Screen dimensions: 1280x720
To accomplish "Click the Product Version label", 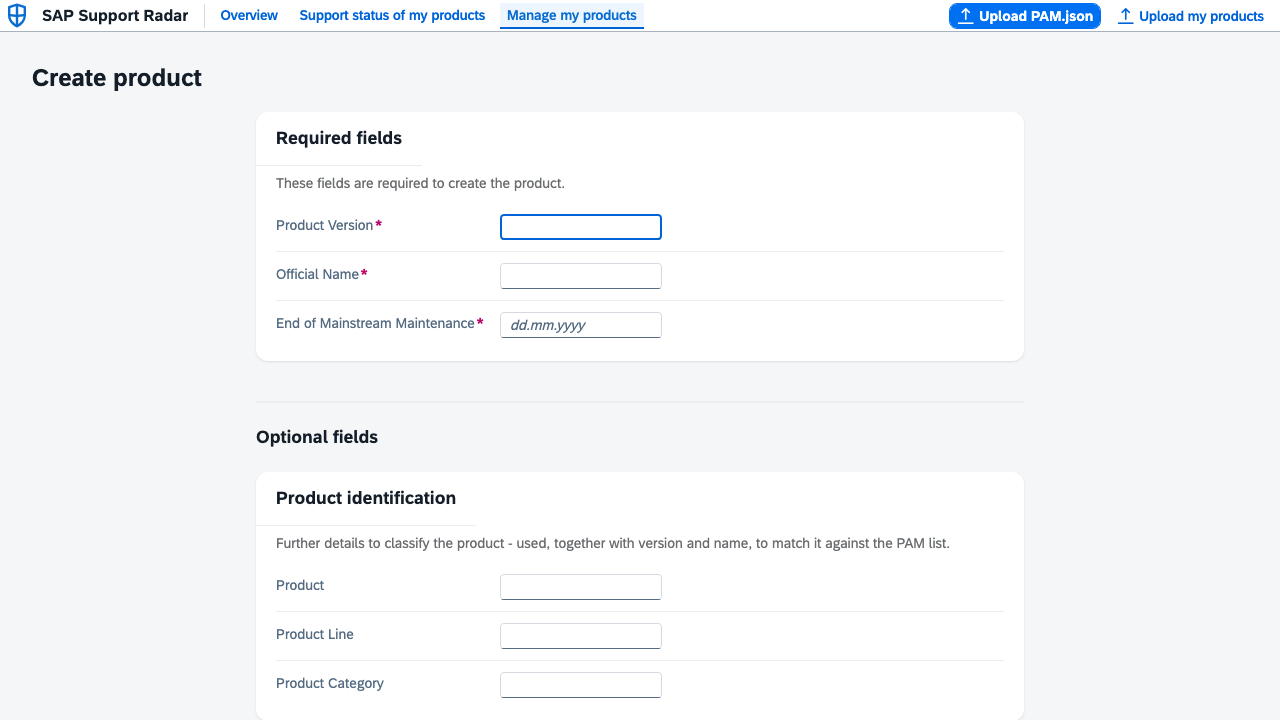I will 325,225.
